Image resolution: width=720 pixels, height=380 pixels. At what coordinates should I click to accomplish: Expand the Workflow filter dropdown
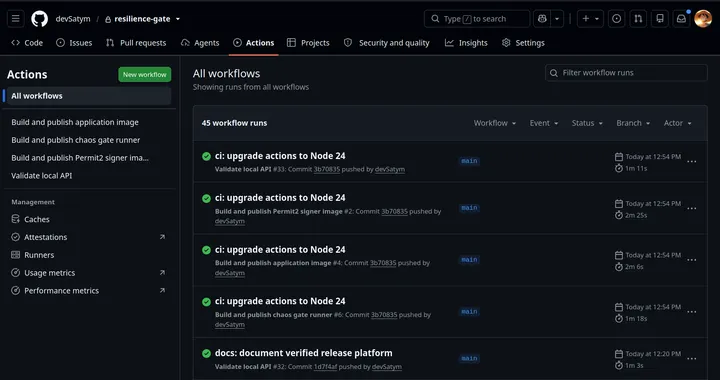point(495,123)
